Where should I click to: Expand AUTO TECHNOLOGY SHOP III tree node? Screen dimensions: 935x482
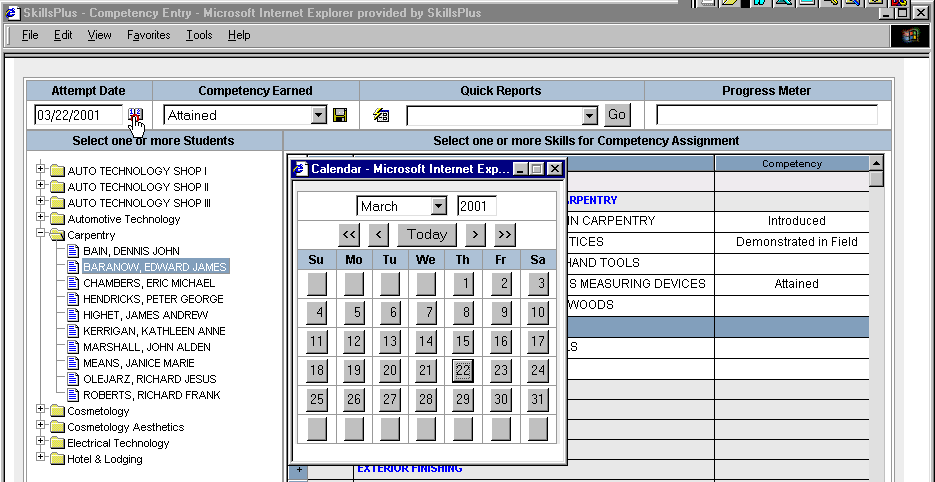tap(41, 201)
